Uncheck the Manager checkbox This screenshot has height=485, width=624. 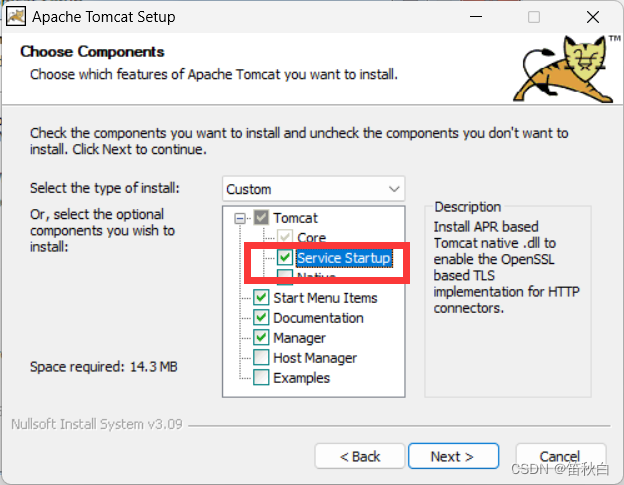[x=261, y=337]
